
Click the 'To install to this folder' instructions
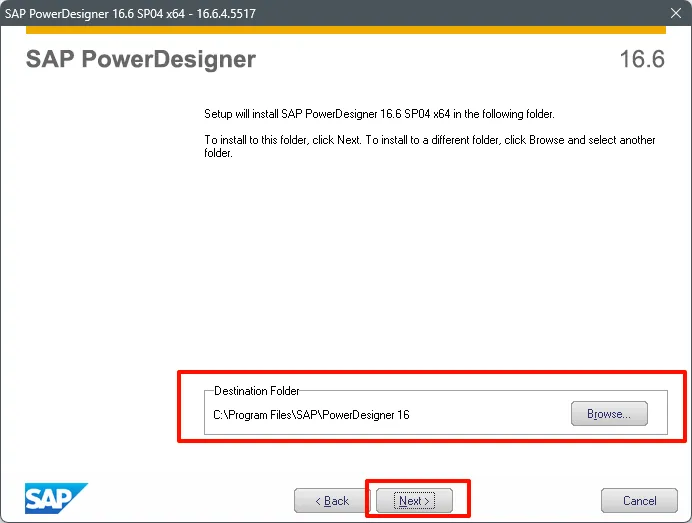tap(429, 146)
